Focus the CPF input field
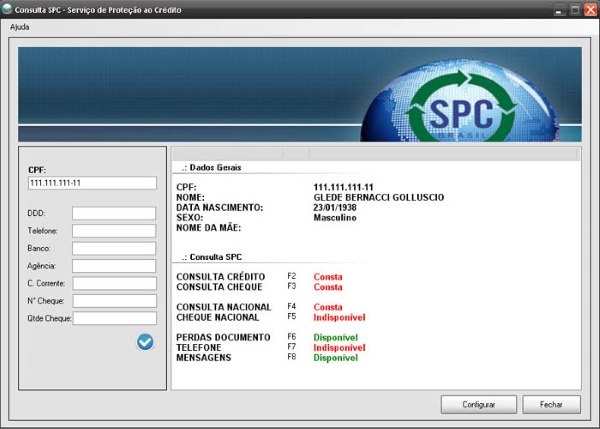The height and width of the screenshot is (429, 600). [x=92, y=183]
